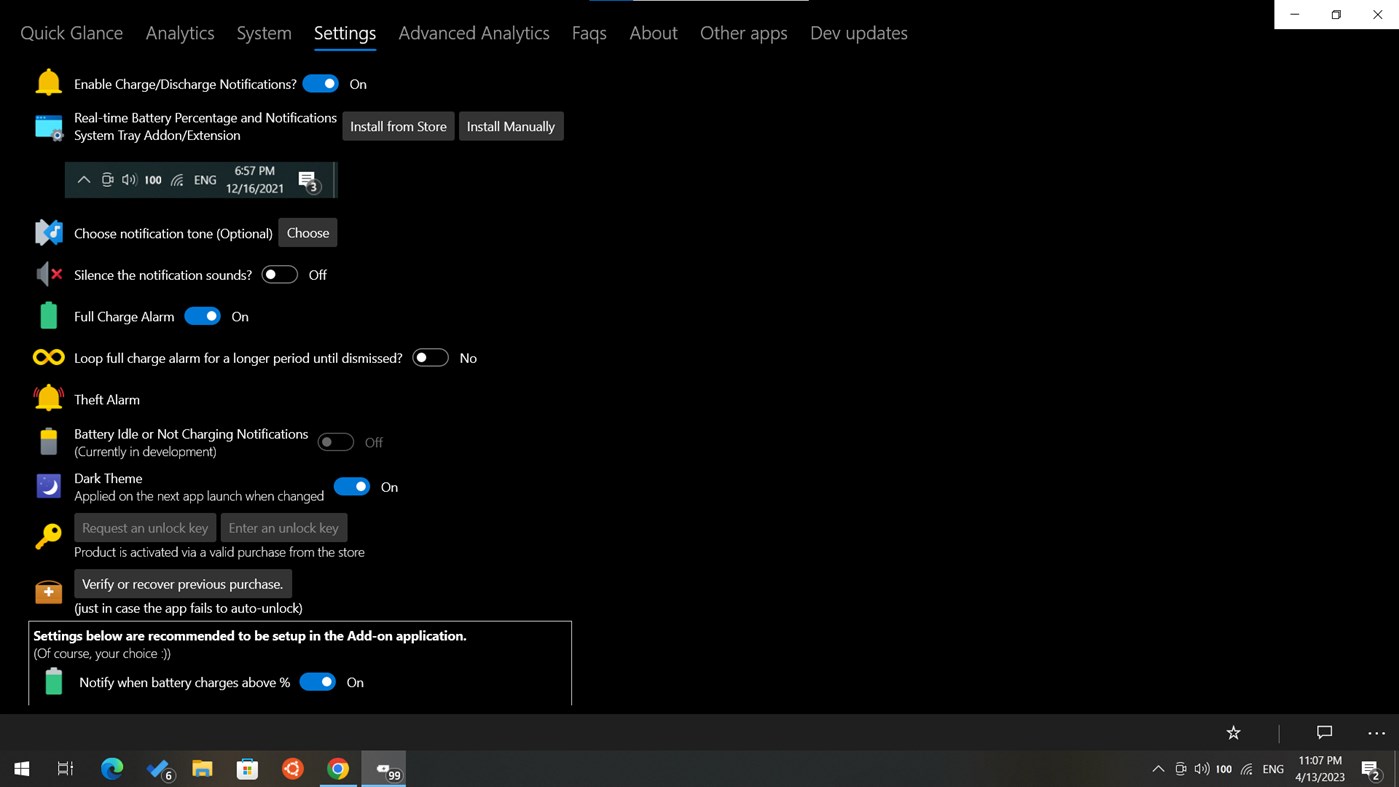1399x787 pixels.
Task: Click Verify or recover previous purchase
Action: click(x=182, y=583)
